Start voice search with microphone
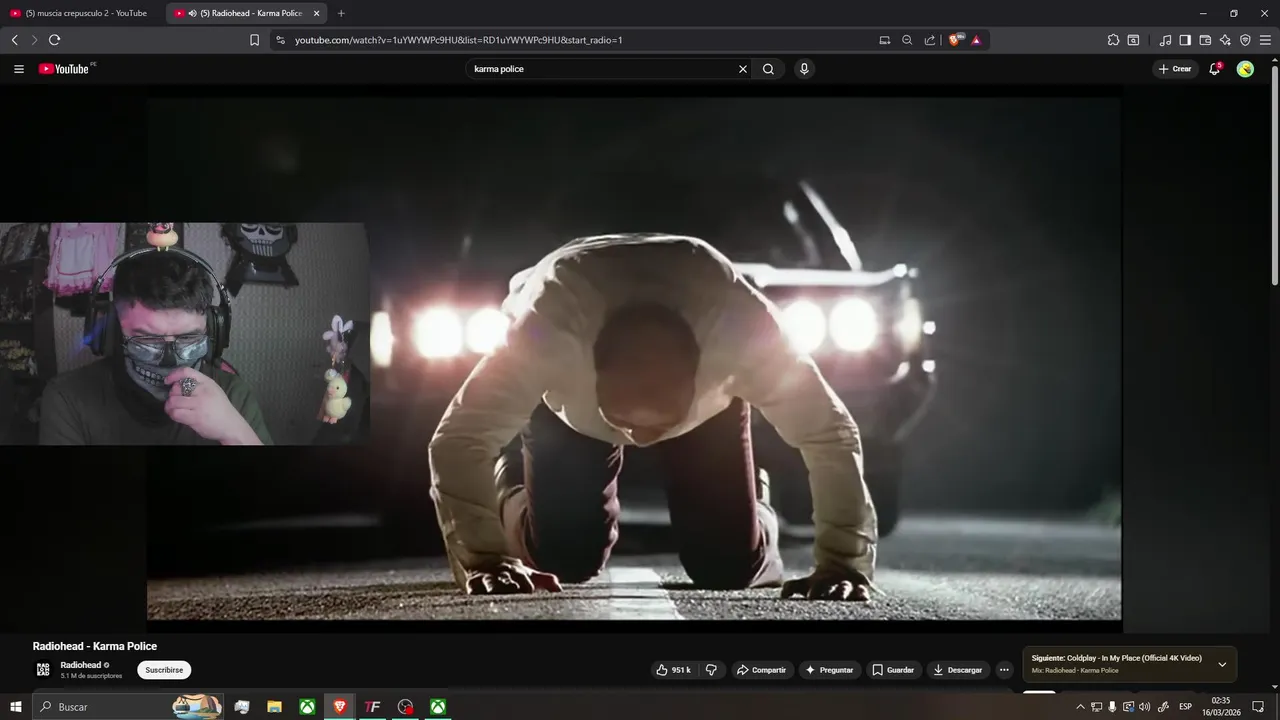Image resolution: width=1280 pixels, height=720 pixels. coord(804,69)
